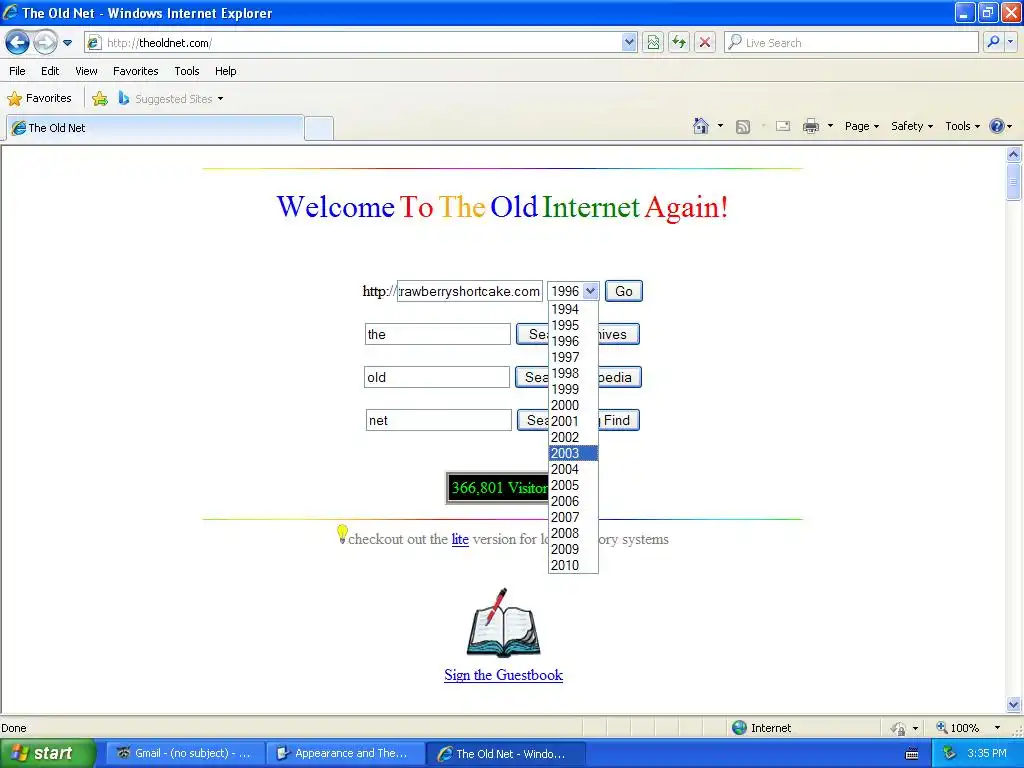The height and width of the screenshot is (768, 1024).
Task: Click the Forward navigation arrow
Action: 45,42
